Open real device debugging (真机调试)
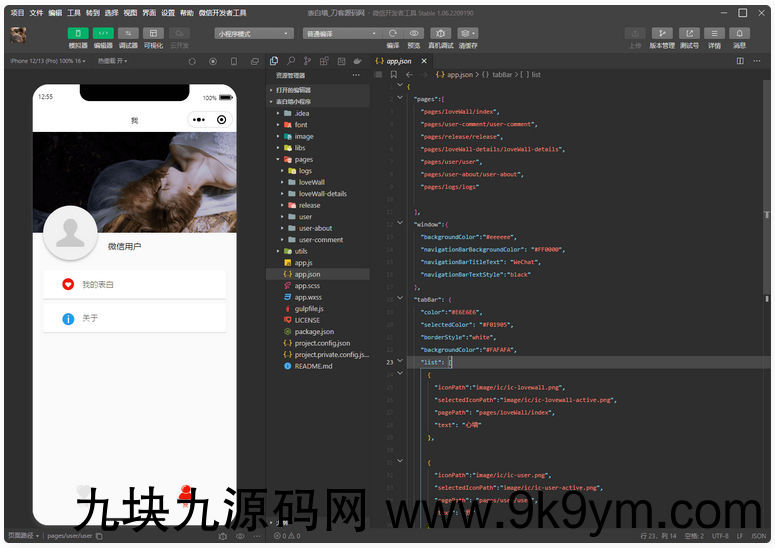The height and width of the screenshot is (548, 775). [440, 33]
